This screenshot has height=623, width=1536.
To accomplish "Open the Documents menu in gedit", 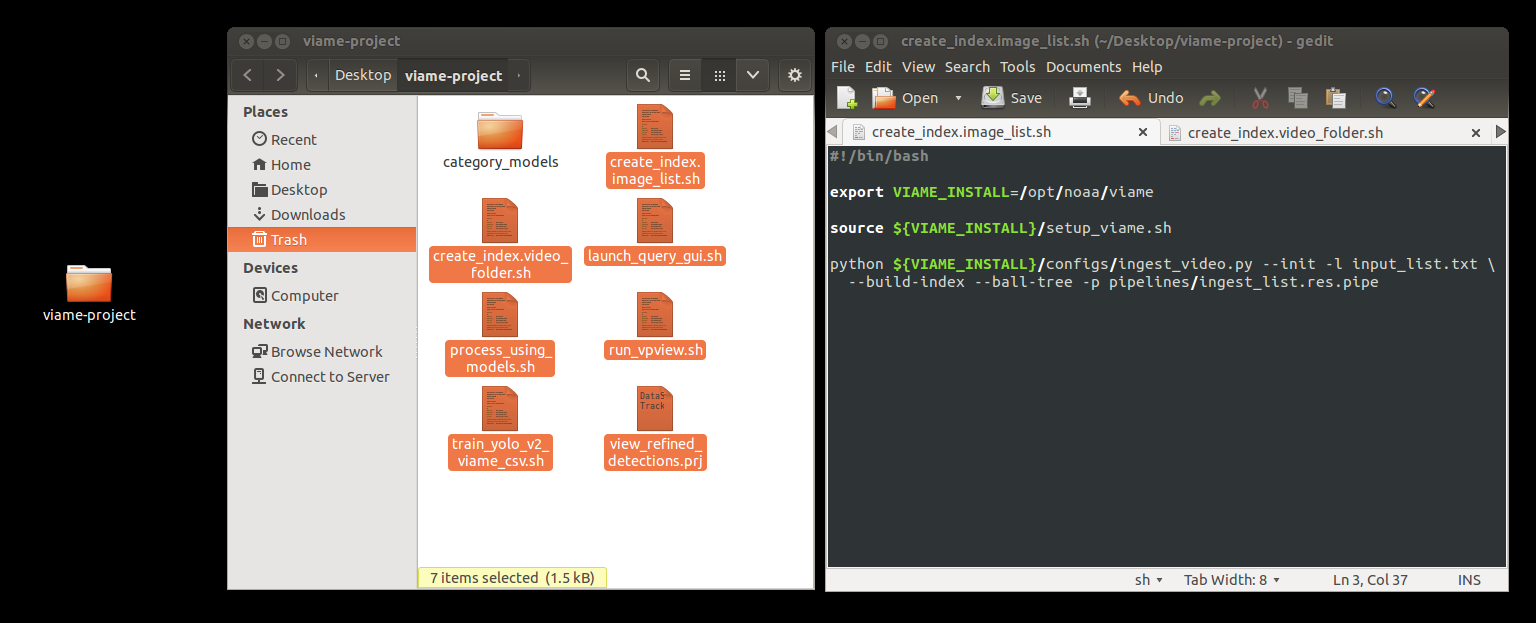I will pyautogui.click(x=1084, y=67).
